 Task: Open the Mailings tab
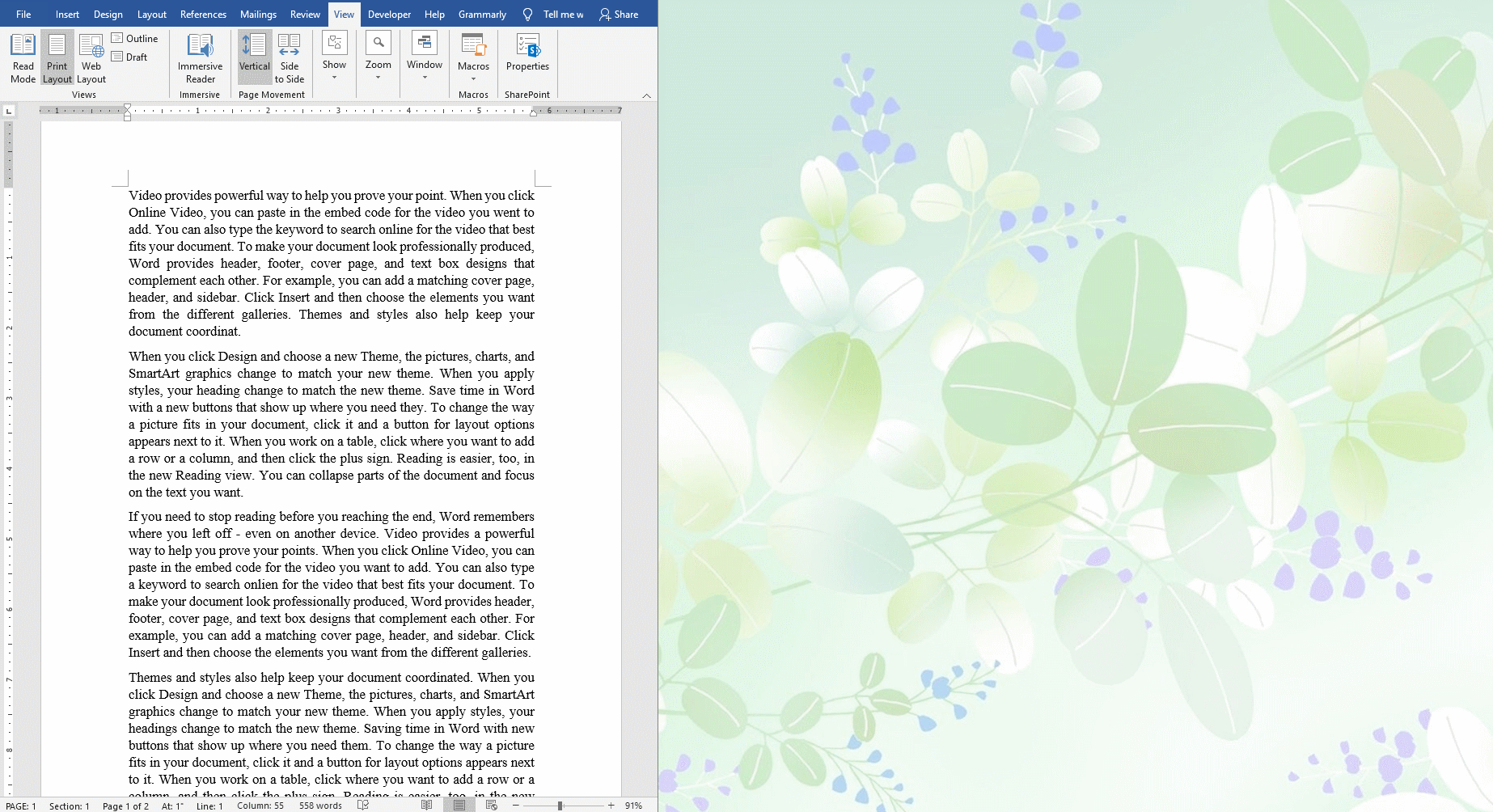258,14
